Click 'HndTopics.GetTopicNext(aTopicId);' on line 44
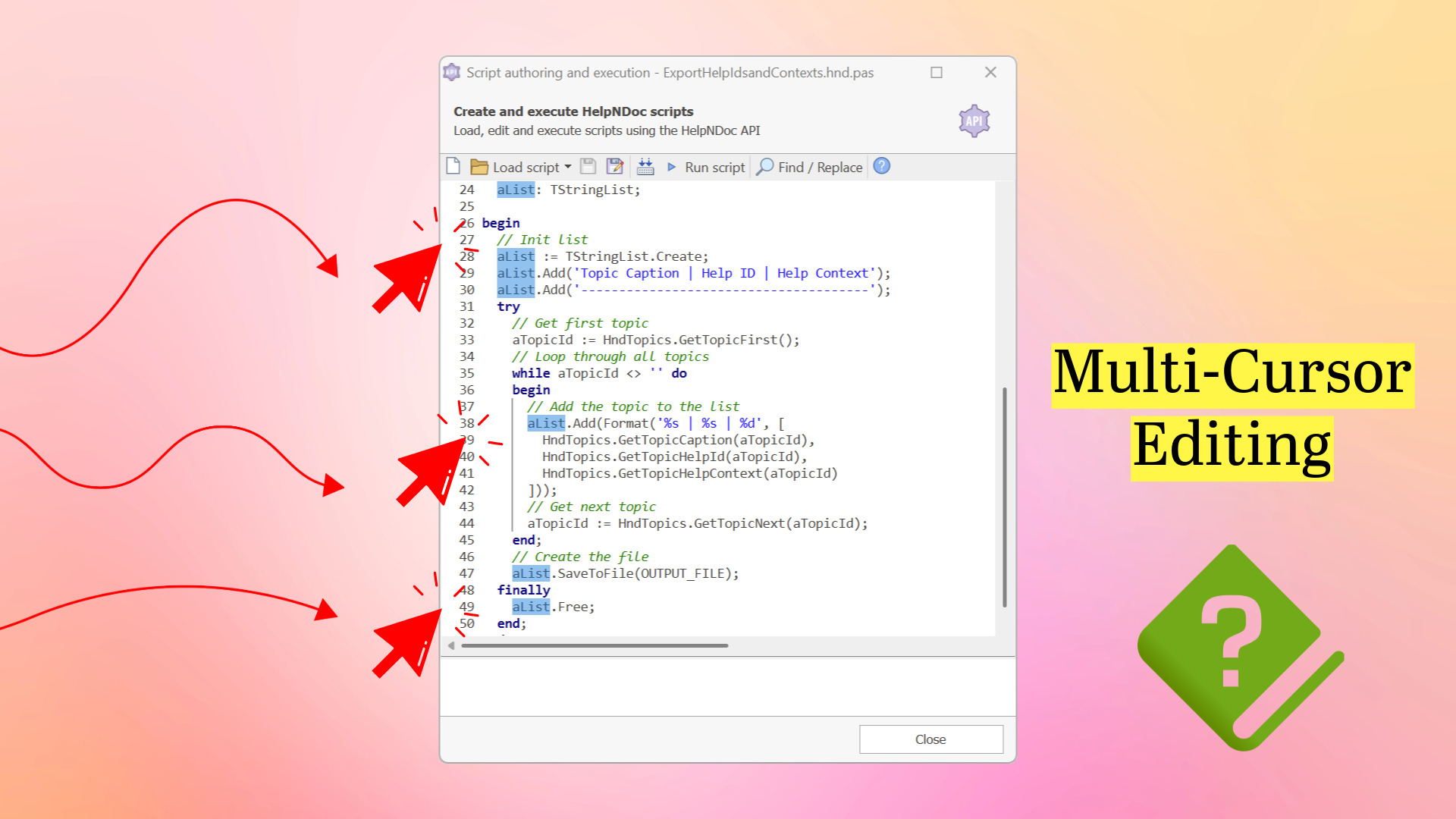 point(743,523)
